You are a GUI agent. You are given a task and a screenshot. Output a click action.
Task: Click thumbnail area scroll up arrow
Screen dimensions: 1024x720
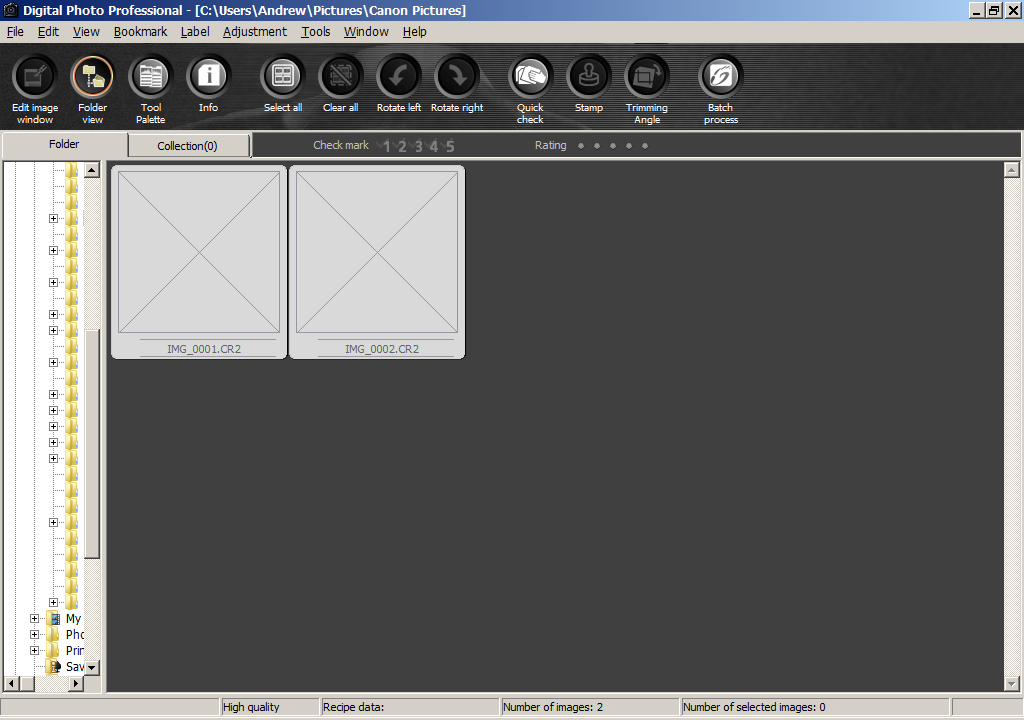click(1011, 170)
